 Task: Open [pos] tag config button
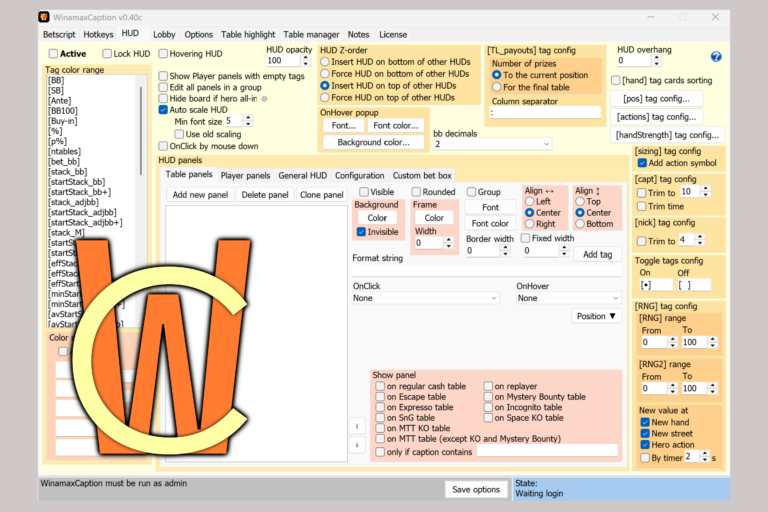(x=656, y=98)
